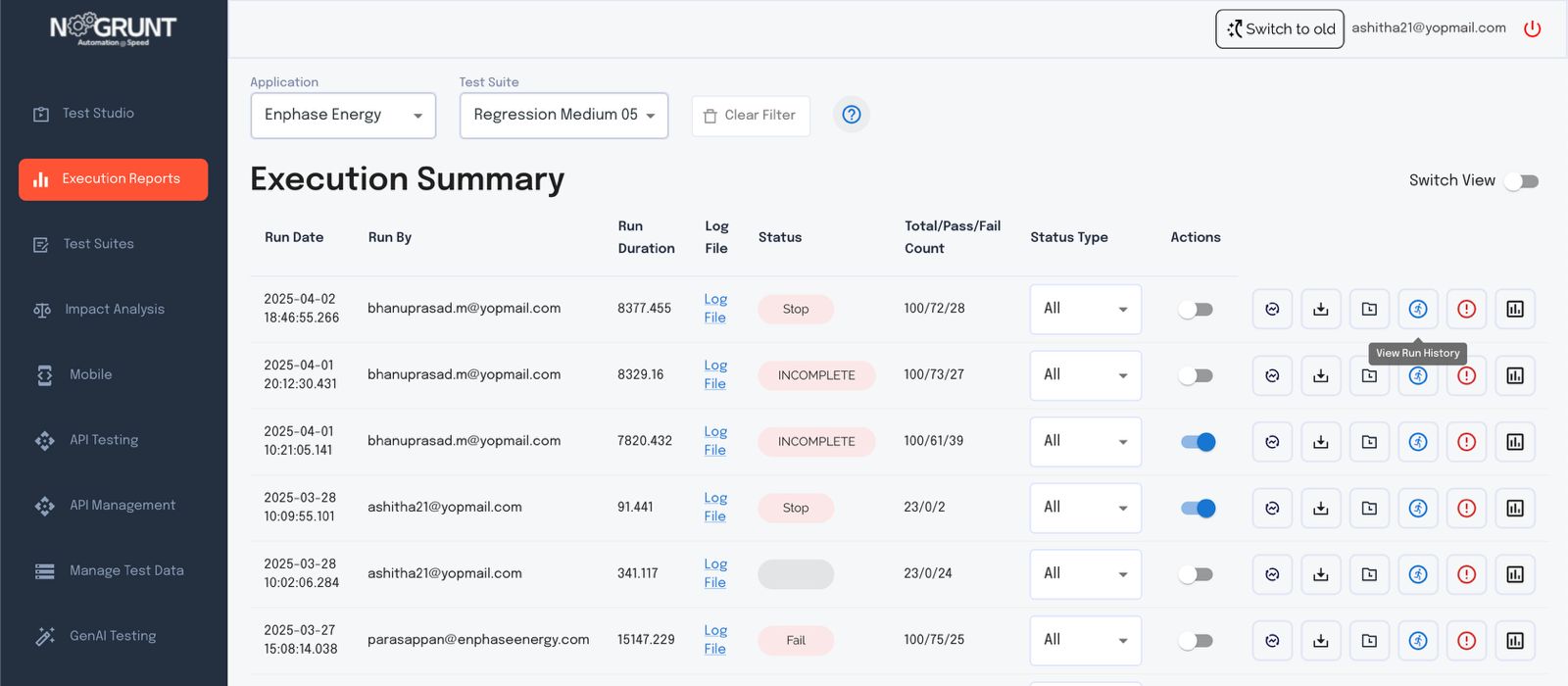This screenshot has height=686, width=1568.
Task: Click the Switch to old button
Action: click(1280, 29)
